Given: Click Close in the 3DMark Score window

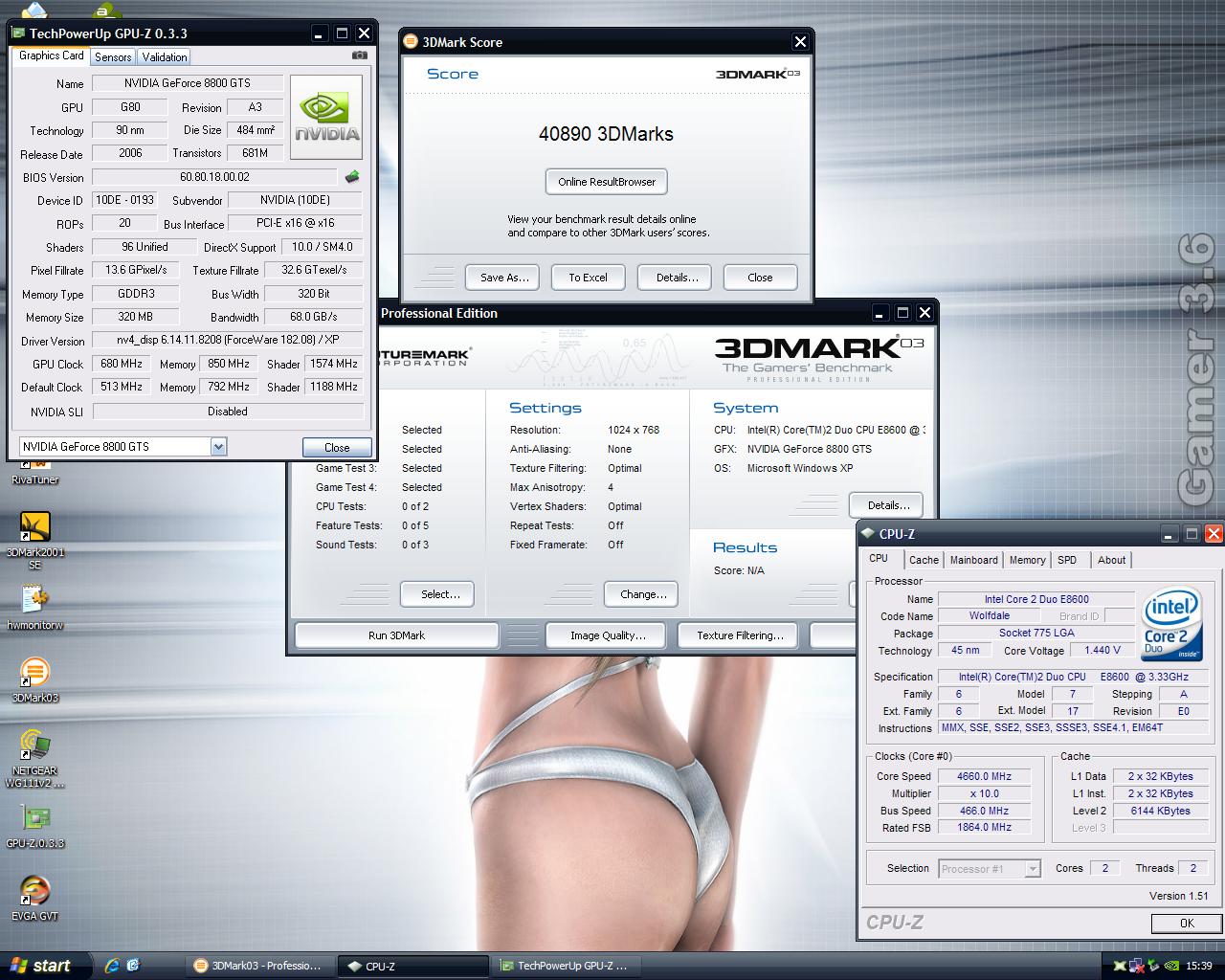Looking at the screenshot, I should pyautogui.click(x=760, y=278).
